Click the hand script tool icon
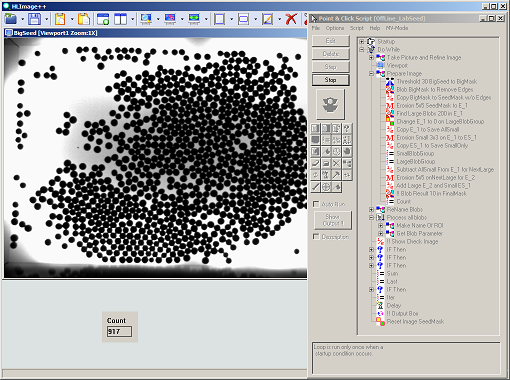Screen dimensions: 510x380 347,152
